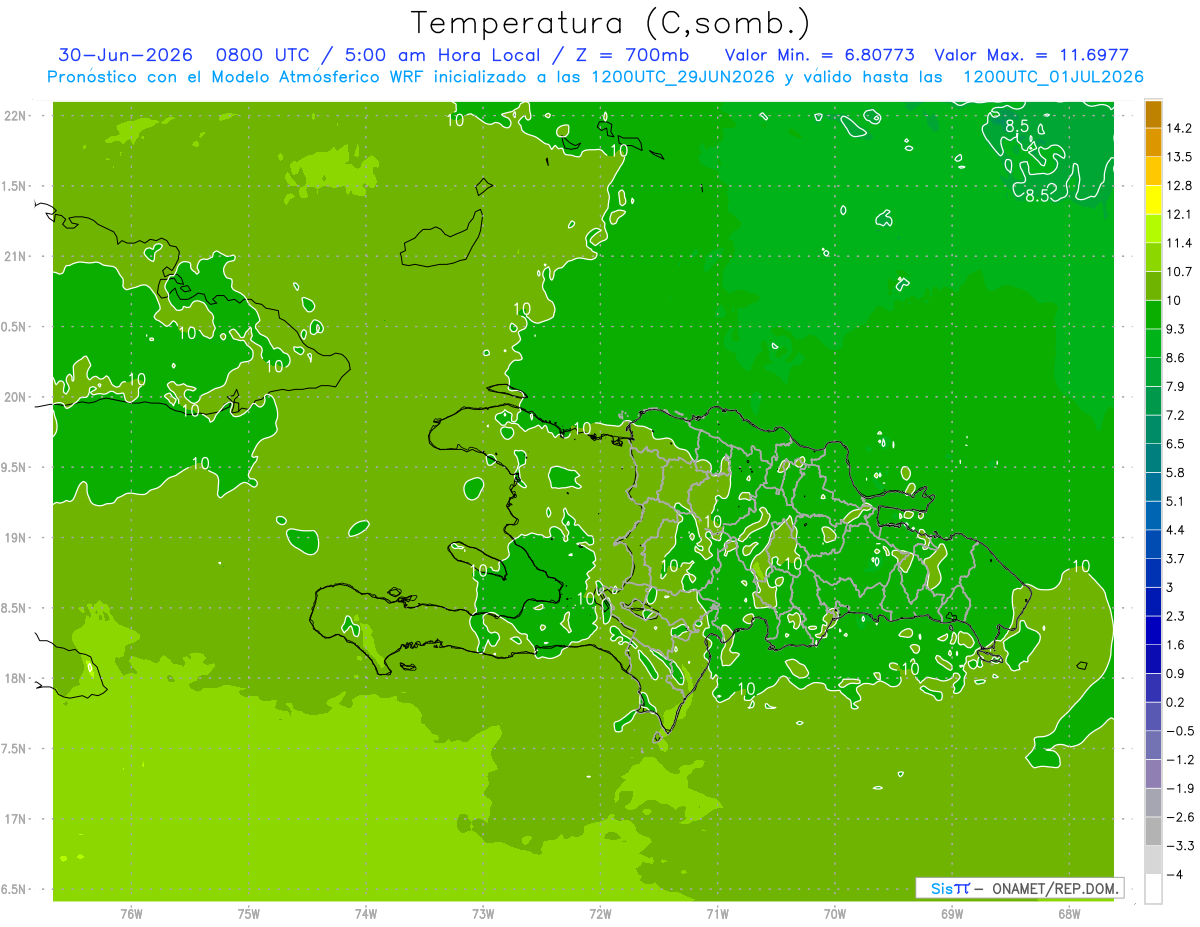The height and width of the screenshot is (927, 1200).
Task: Select the Valor Max. = 11.6977 readout
Action: coord(1031,55)
